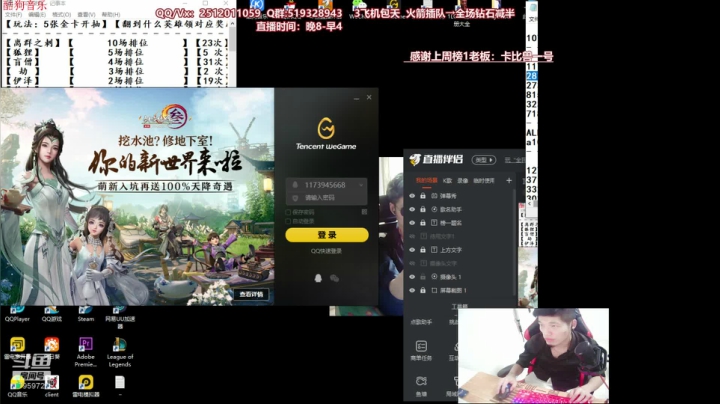Open the 鱼塘 camera-shaped tool
720x404 pixels.
[421, 386]
